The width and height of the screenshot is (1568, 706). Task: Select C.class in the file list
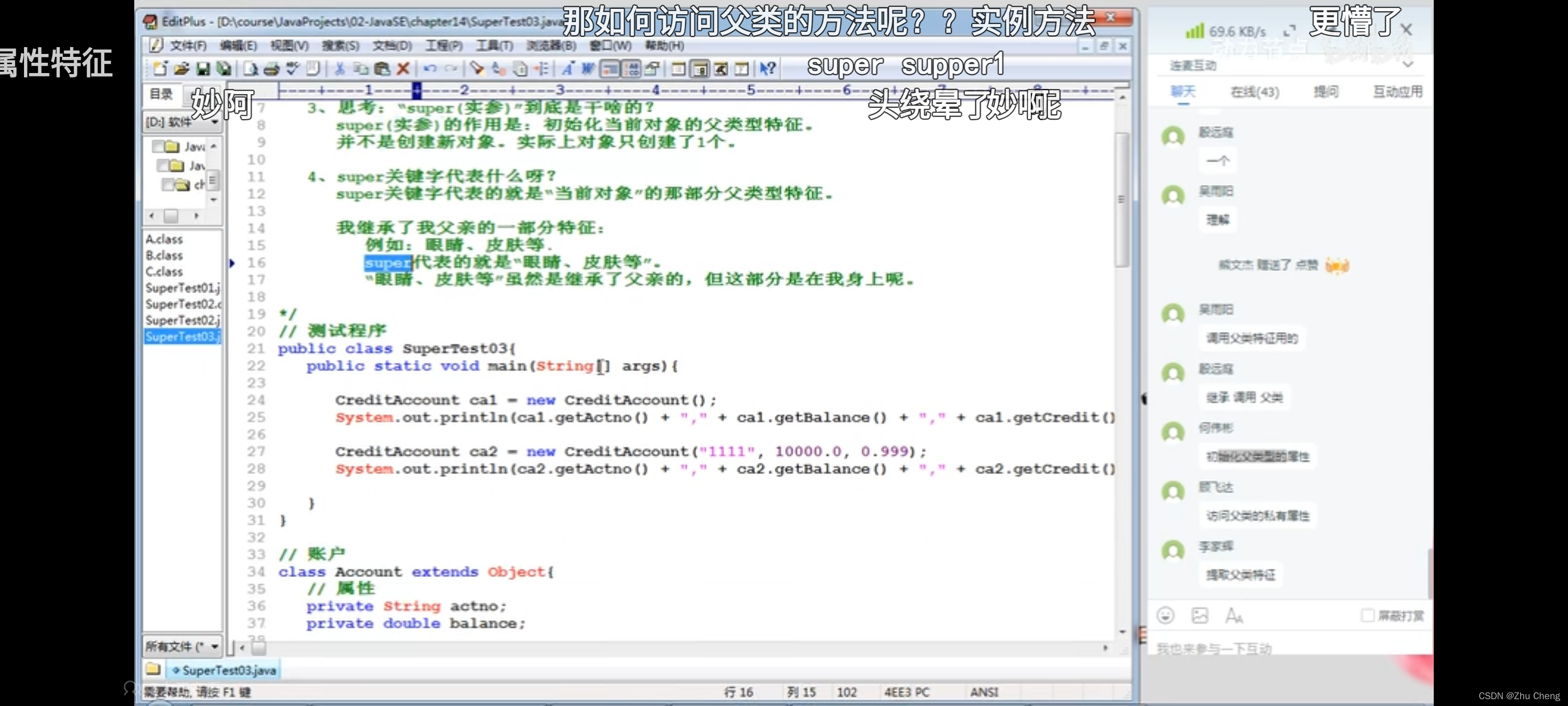164,272
